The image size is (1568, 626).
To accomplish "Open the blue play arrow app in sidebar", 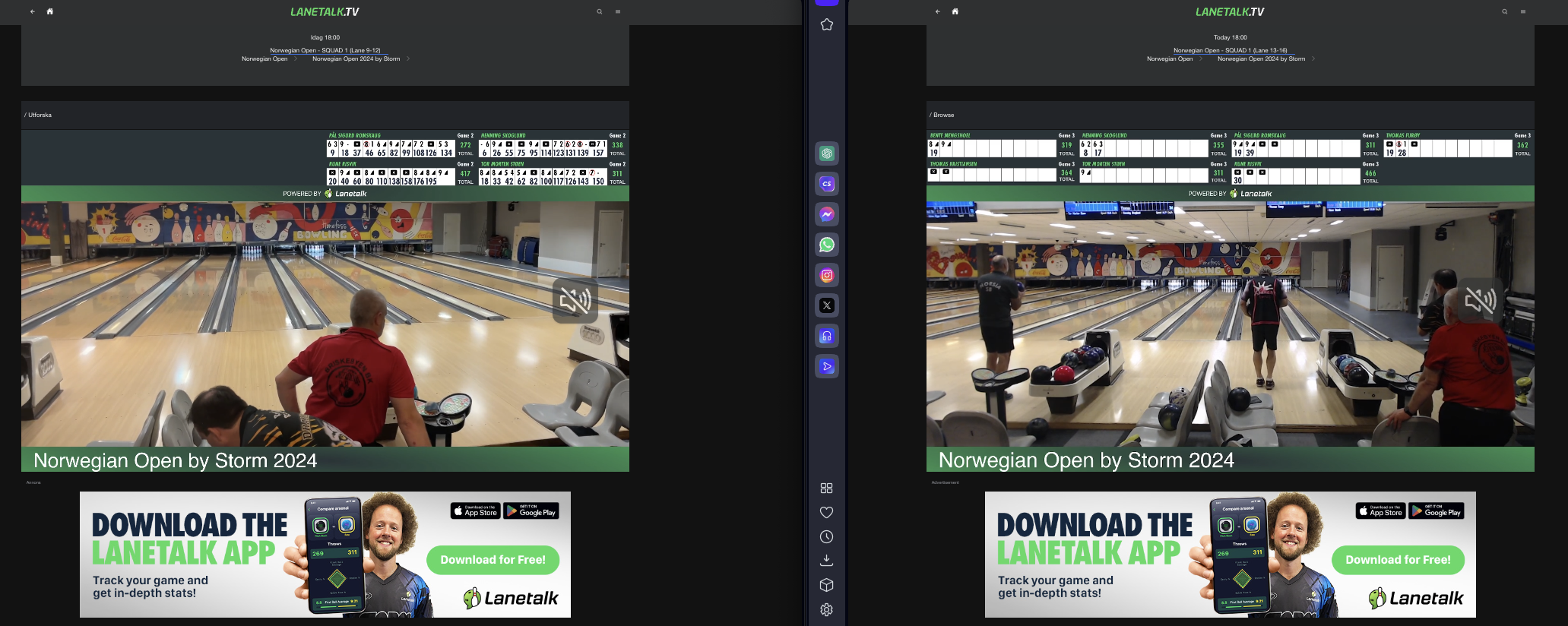I will (827, 366).
